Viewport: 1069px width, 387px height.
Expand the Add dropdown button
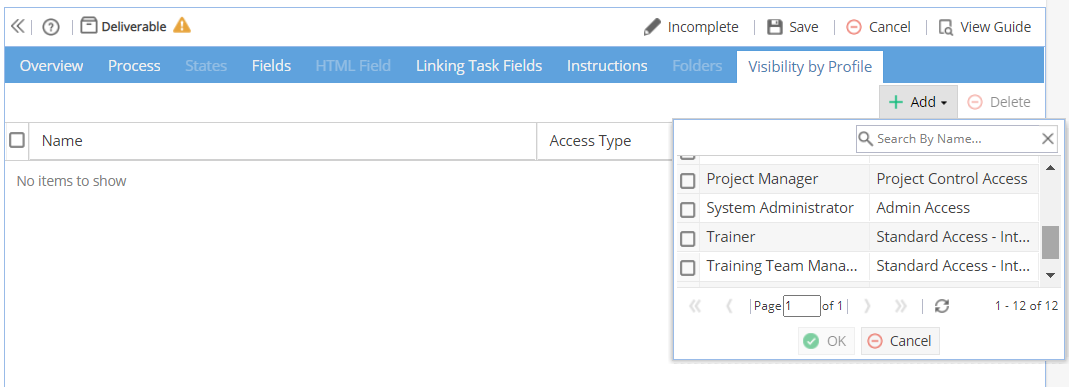click(x=918, y=102)
